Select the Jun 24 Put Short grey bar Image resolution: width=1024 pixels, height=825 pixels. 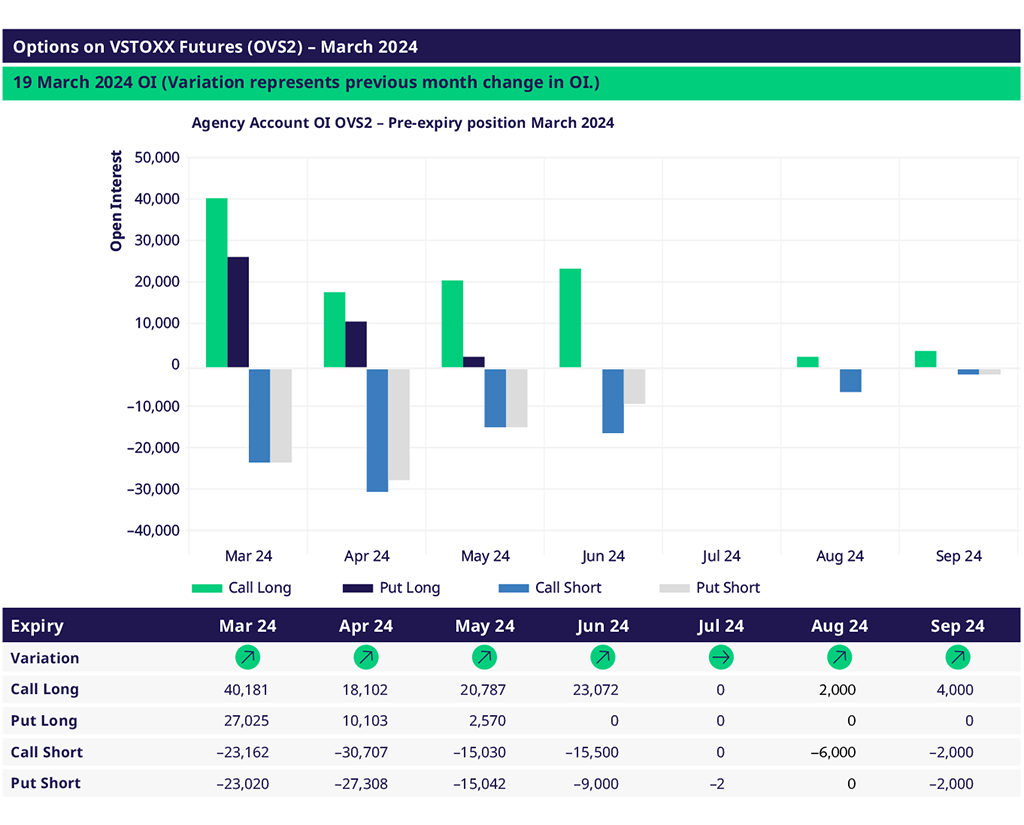point(634,386)
